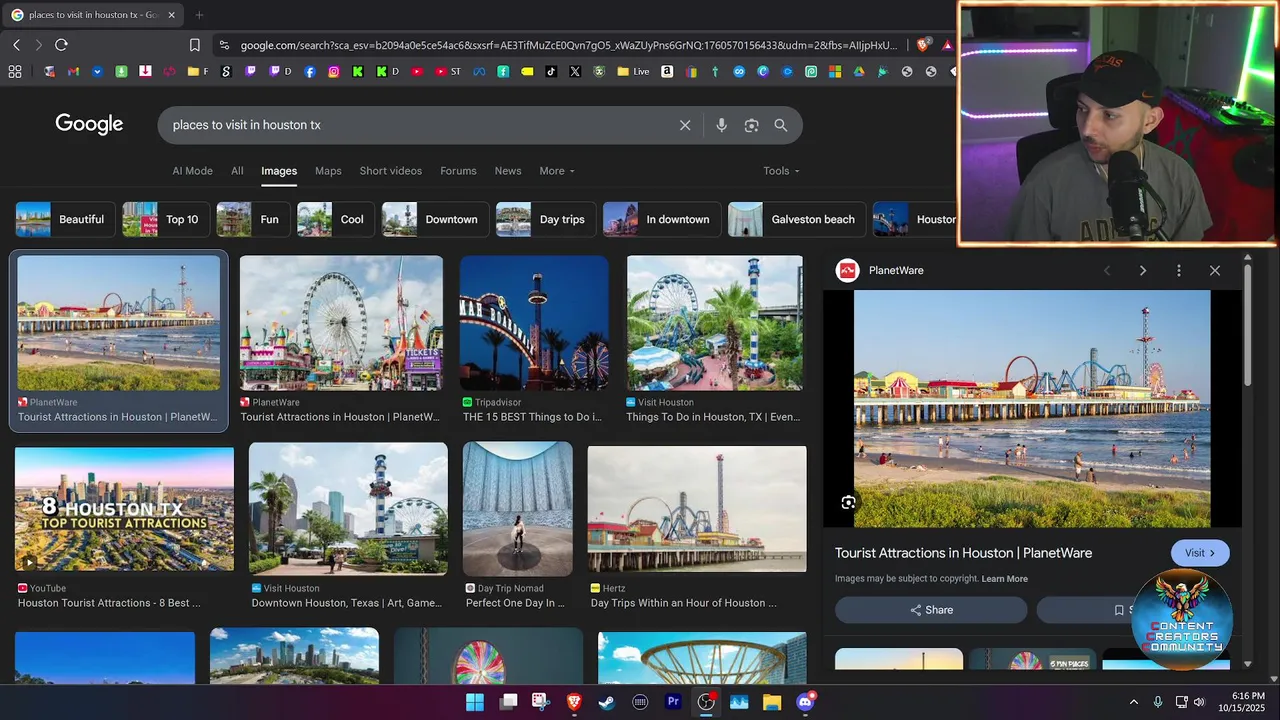Image resolution: width=1280 pixels, height=720 pixels.
Task: Click the large pier image in preview
Action: pos(1032,409)
